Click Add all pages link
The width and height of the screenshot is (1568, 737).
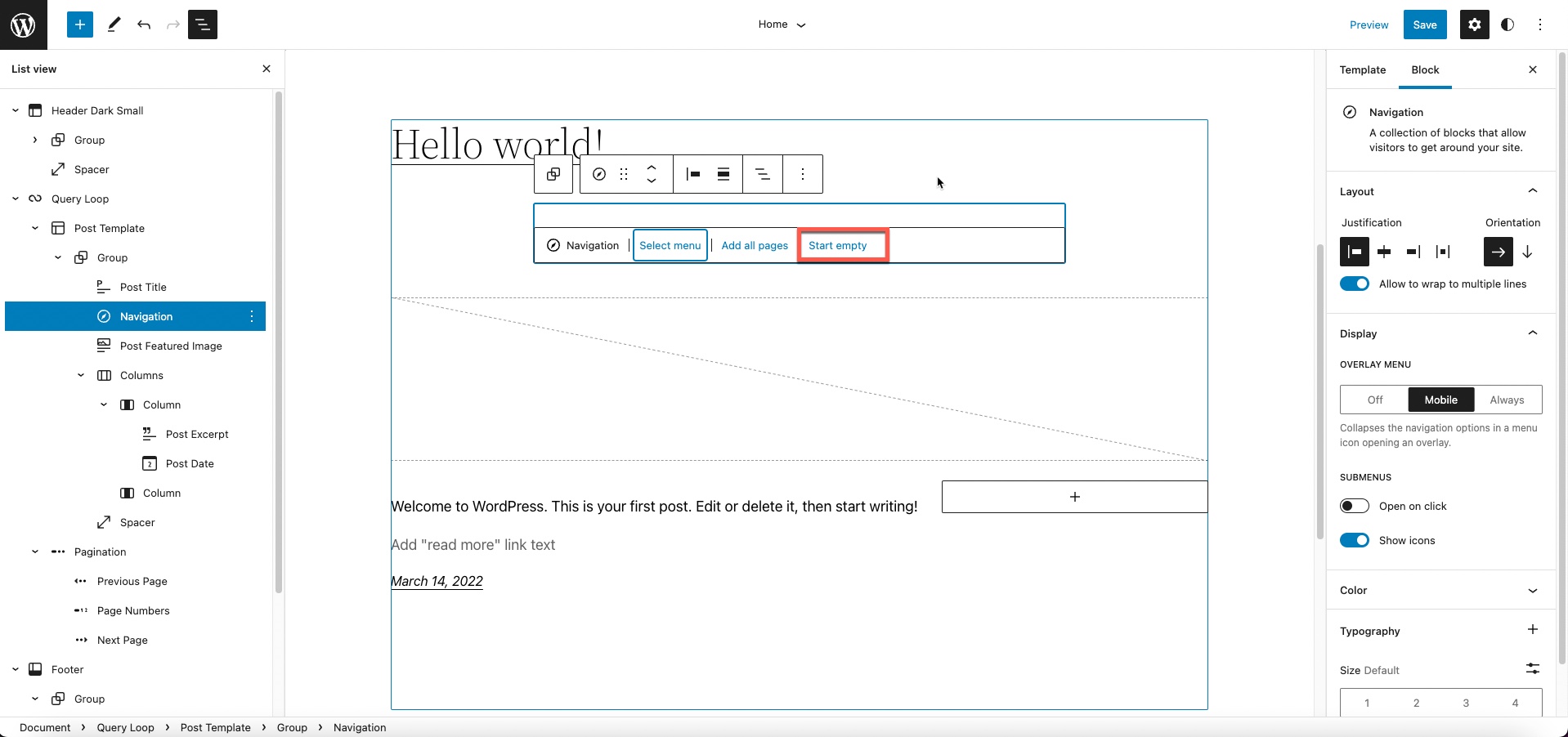[x=754, y=245]
